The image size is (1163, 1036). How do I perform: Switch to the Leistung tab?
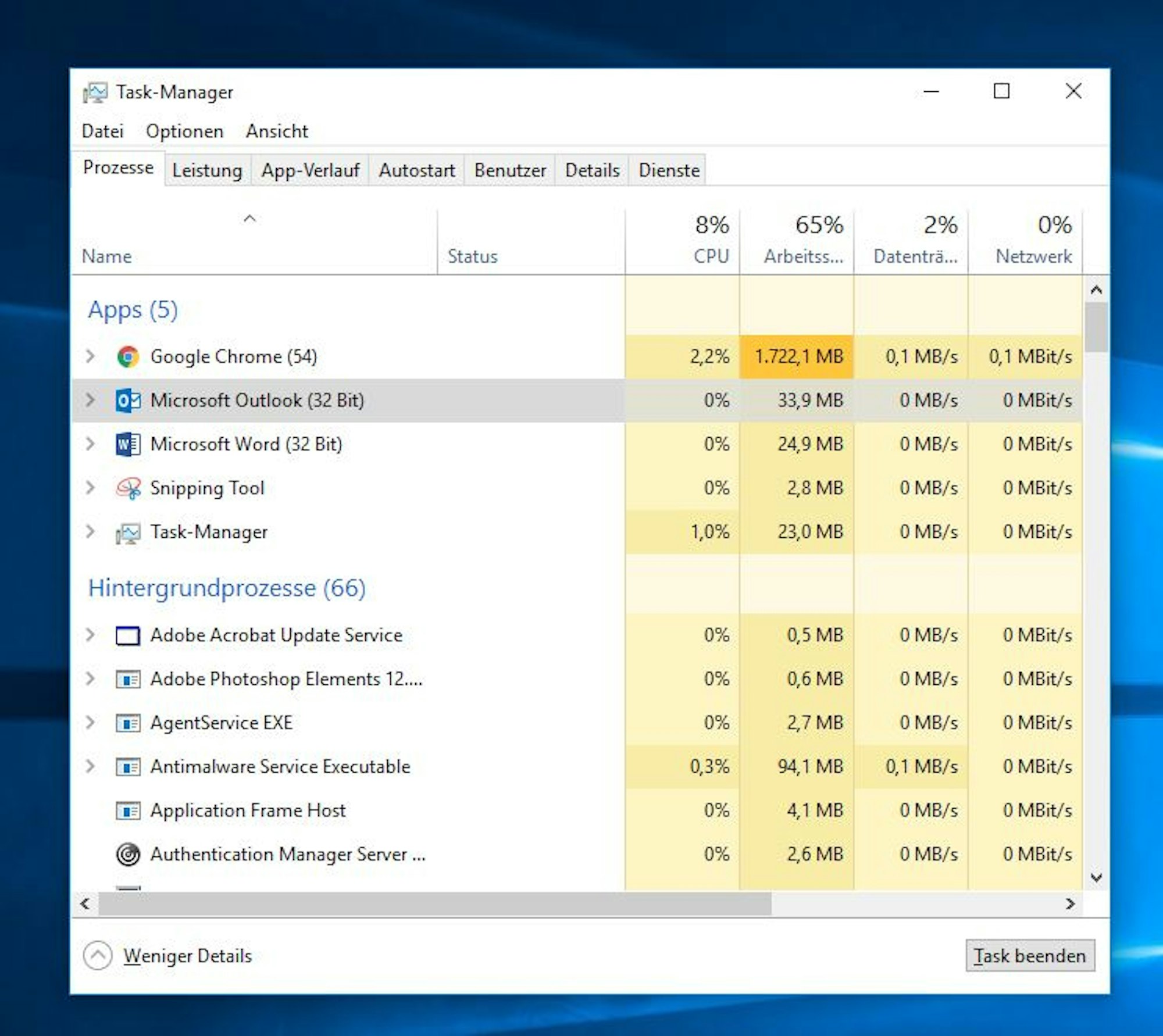point(207,170)
